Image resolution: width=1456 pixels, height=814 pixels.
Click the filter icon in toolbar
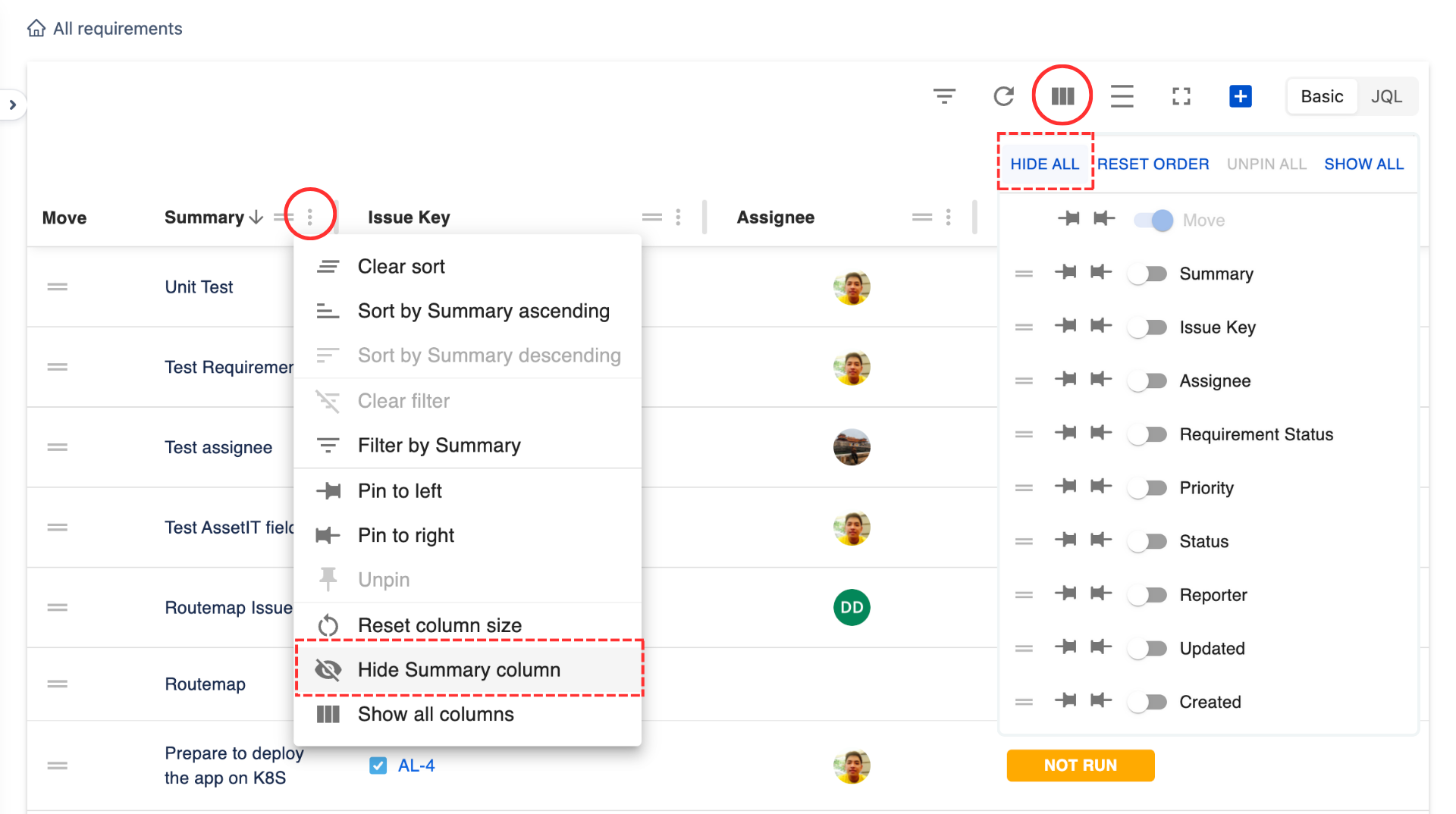pos(944,96)
